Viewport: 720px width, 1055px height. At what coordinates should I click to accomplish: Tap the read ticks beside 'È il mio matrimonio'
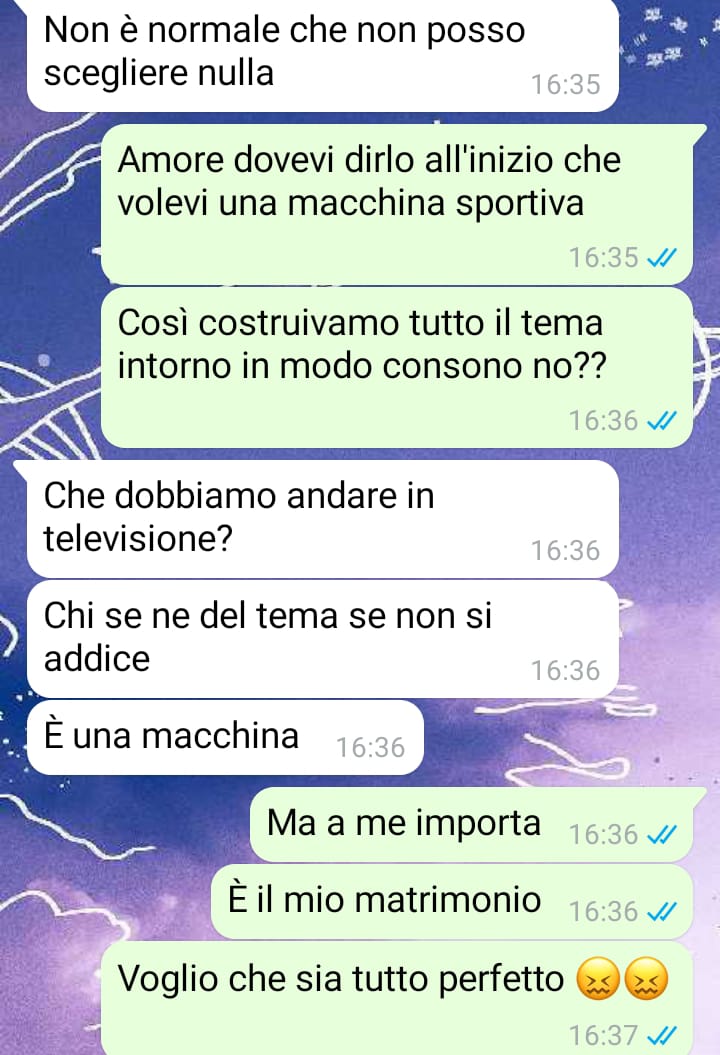pyautogui.click(x=661, y=912)
